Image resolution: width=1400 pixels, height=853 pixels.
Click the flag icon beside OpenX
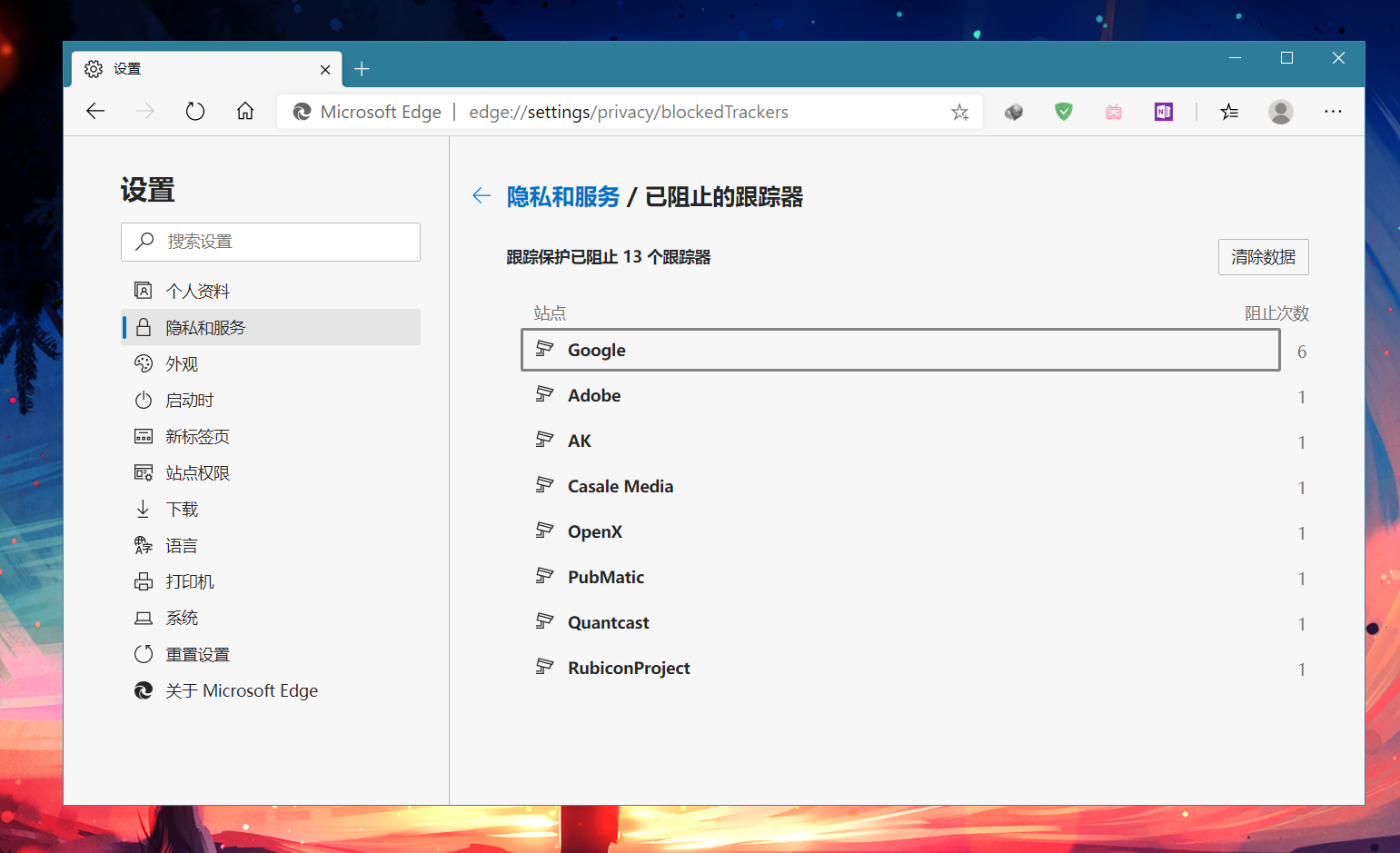pyautogui.click(x=544, y=531)
